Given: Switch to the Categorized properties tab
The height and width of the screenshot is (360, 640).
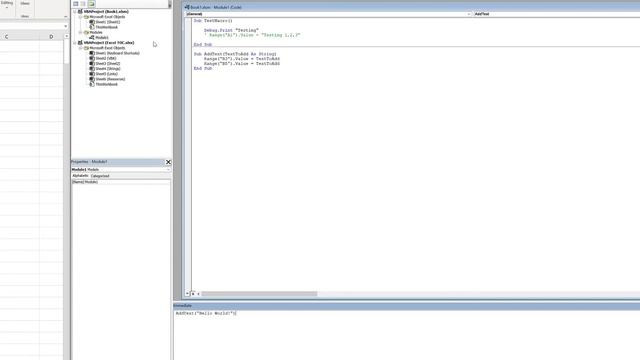Looking at the screenshot, I should pos(100,176).
